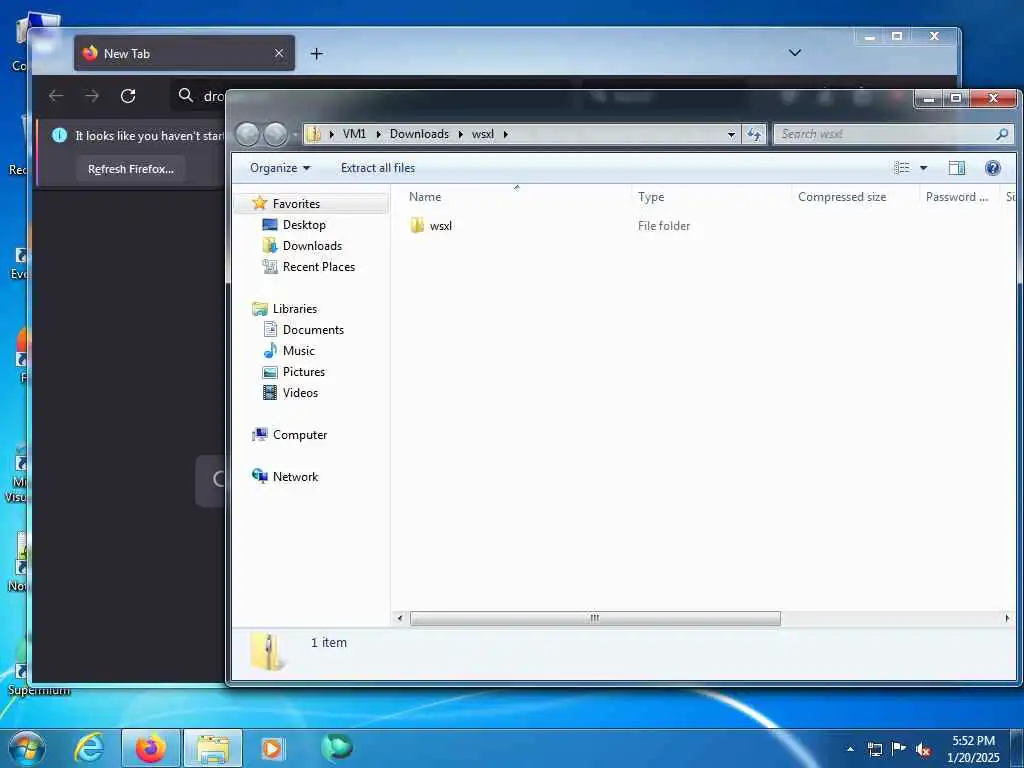
Task: Click the horizontal scrollbar thumb
Action: (x=595, y=618)
